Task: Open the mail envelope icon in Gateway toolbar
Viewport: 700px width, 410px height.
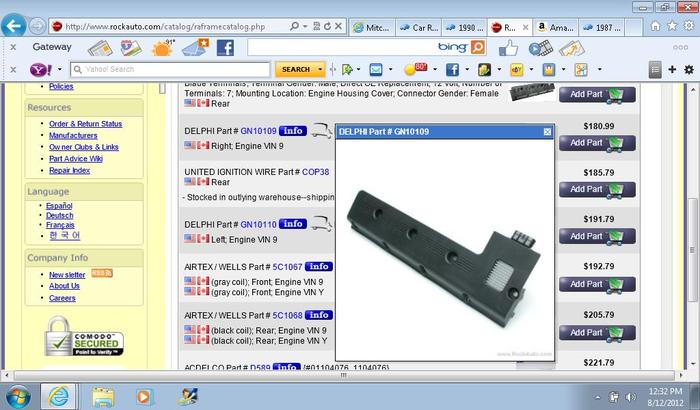Action: (196, 47)
